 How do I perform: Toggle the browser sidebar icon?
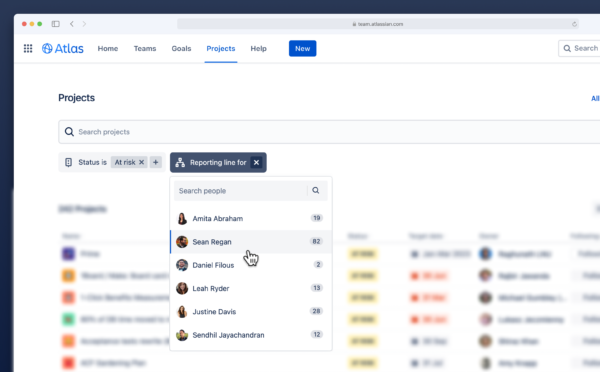55,24
